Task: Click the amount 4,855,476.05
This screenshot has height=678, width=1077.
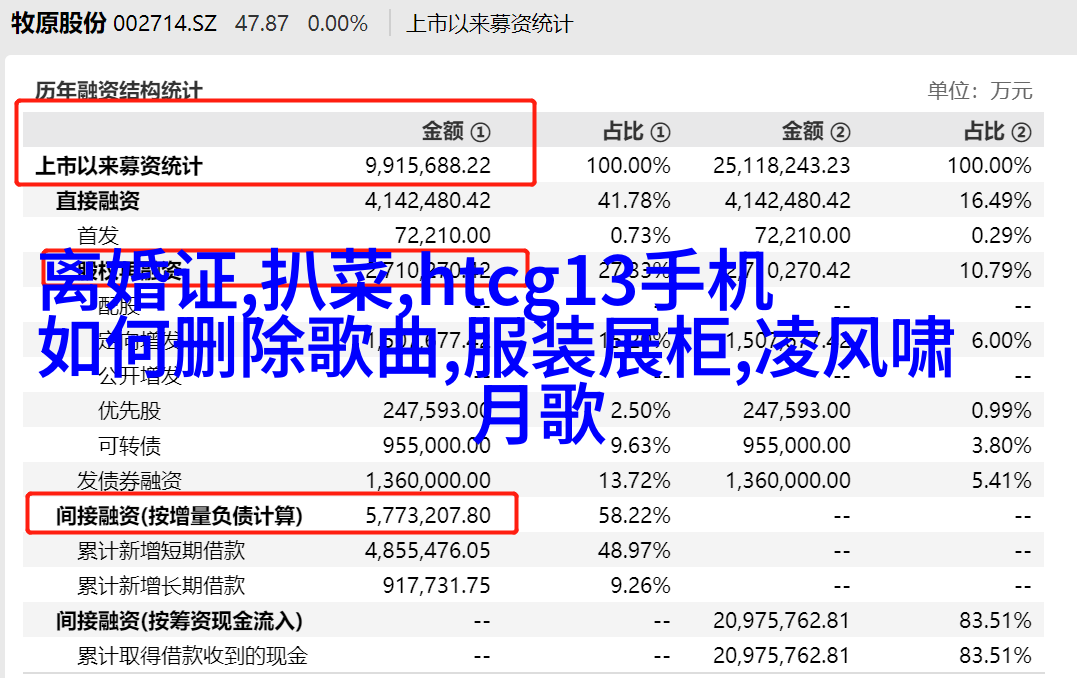Action: point(428,551)
